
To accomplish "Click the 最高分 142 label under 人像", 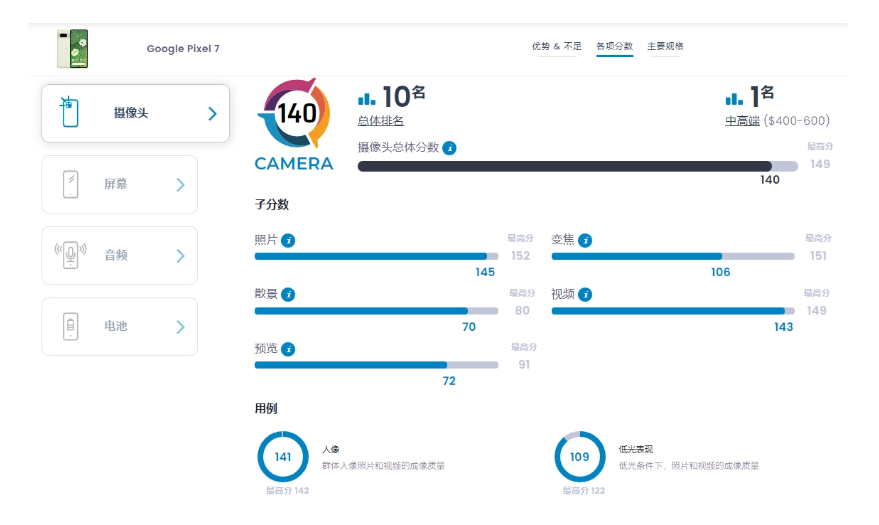I will (288, 491).
